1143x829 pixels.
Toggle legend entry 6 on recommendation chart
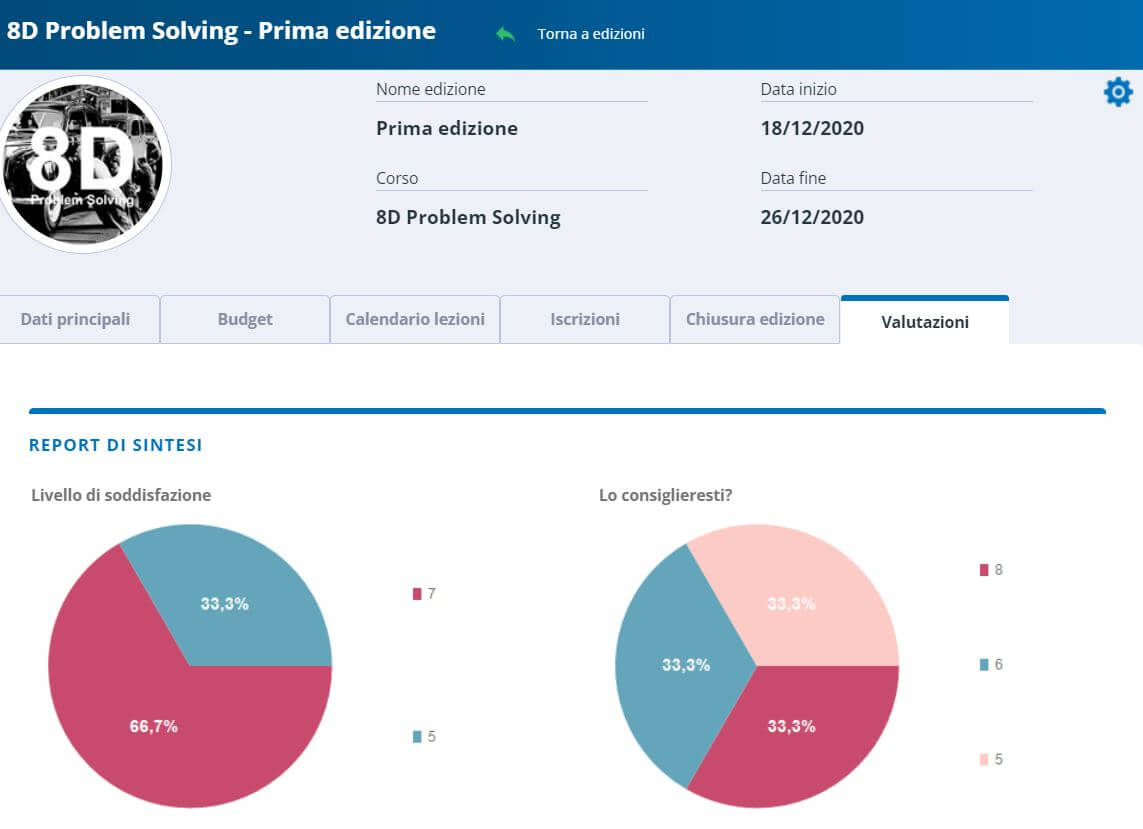coord(990,664)
